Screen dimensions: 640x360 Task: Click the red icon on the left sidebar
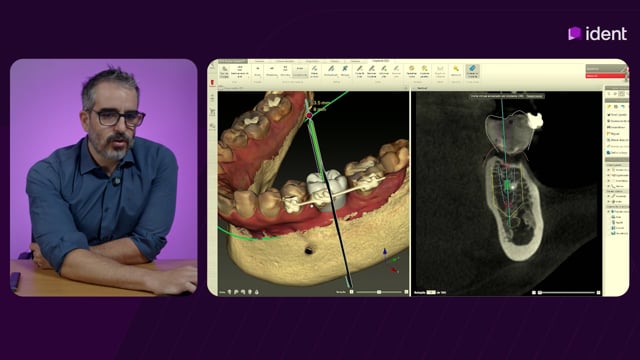[x=212, y=83]
